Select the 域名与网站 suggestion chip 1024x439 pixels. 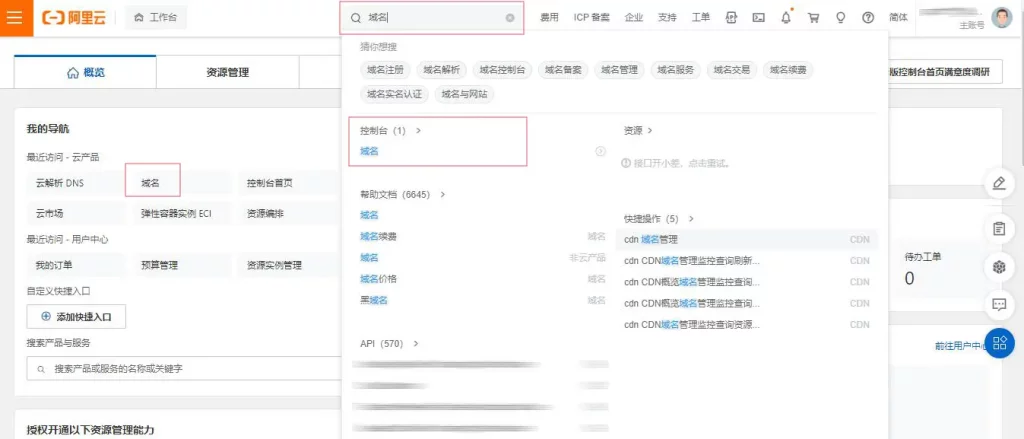click(x=464, y=94)
